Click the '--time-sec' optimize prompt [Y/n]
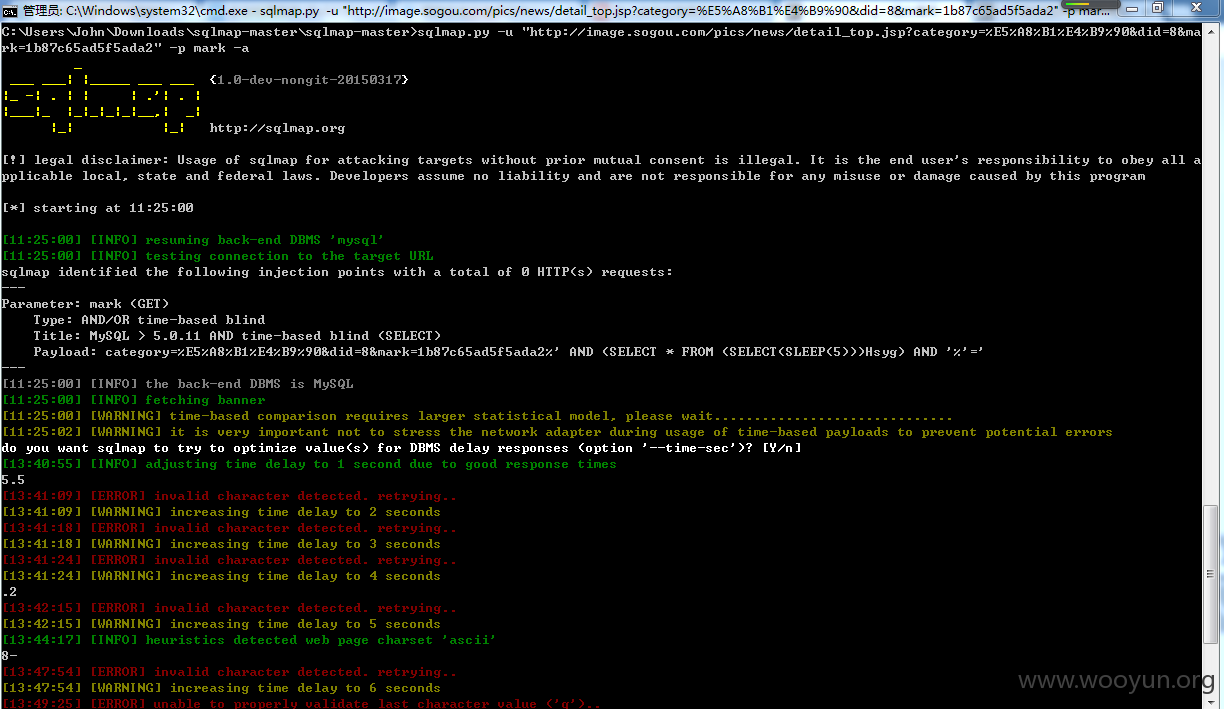This screenshot has height=709, width=1224. click(x=401, y=448)
